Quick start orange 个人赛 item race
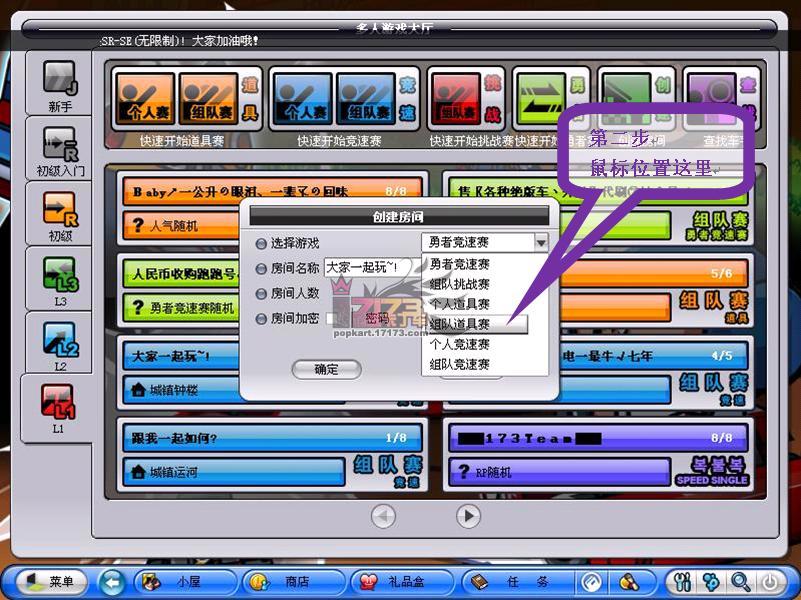The height and width of the screenshot is (600, 801). click(145, 99)
